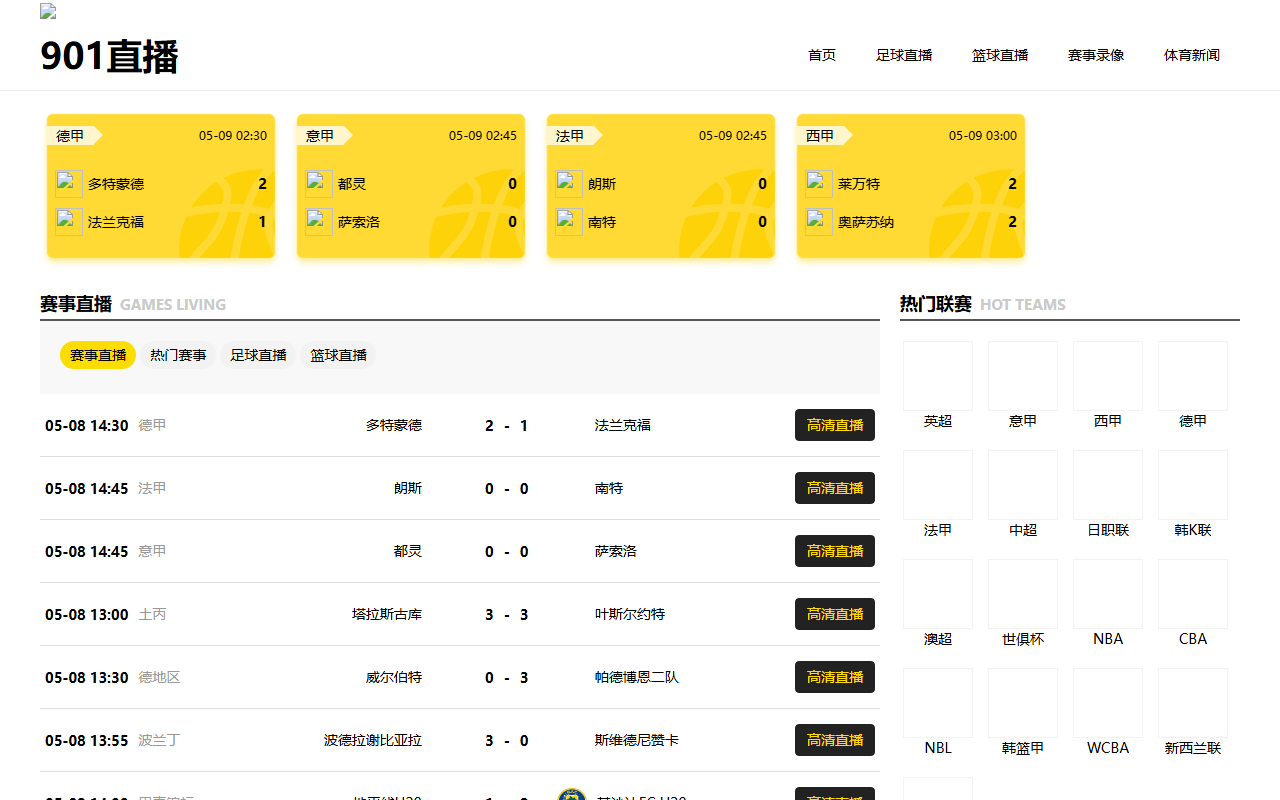
Task: Click 高清直播 for 塔拉斯古库 vs 叶斯尔约特
Action: point(835,614)
